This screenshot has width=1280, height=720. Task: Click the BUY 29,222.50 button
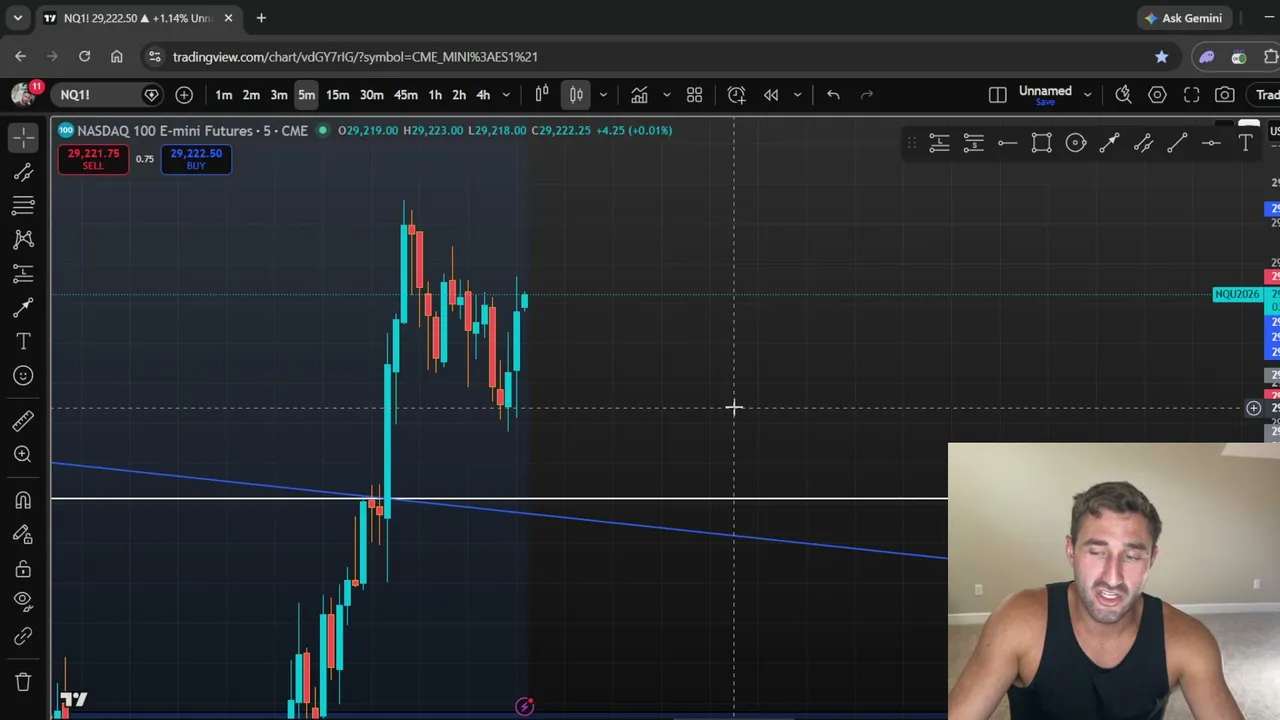coord(196,159)
